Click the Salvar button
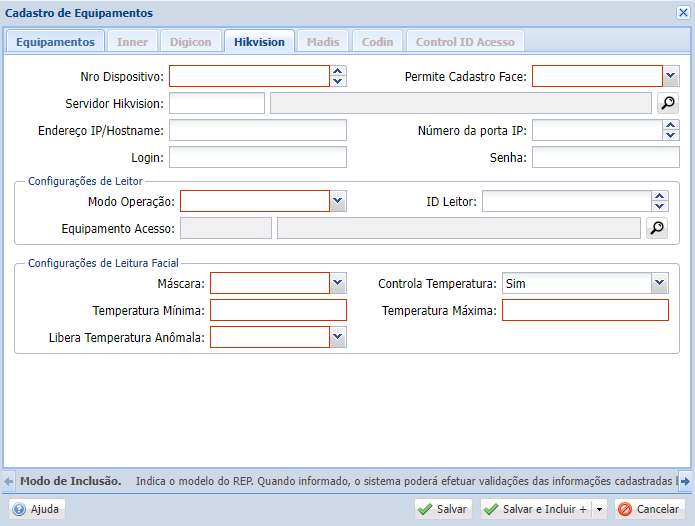The width and height of the screenshot is (695, 526). click(443, 509)
